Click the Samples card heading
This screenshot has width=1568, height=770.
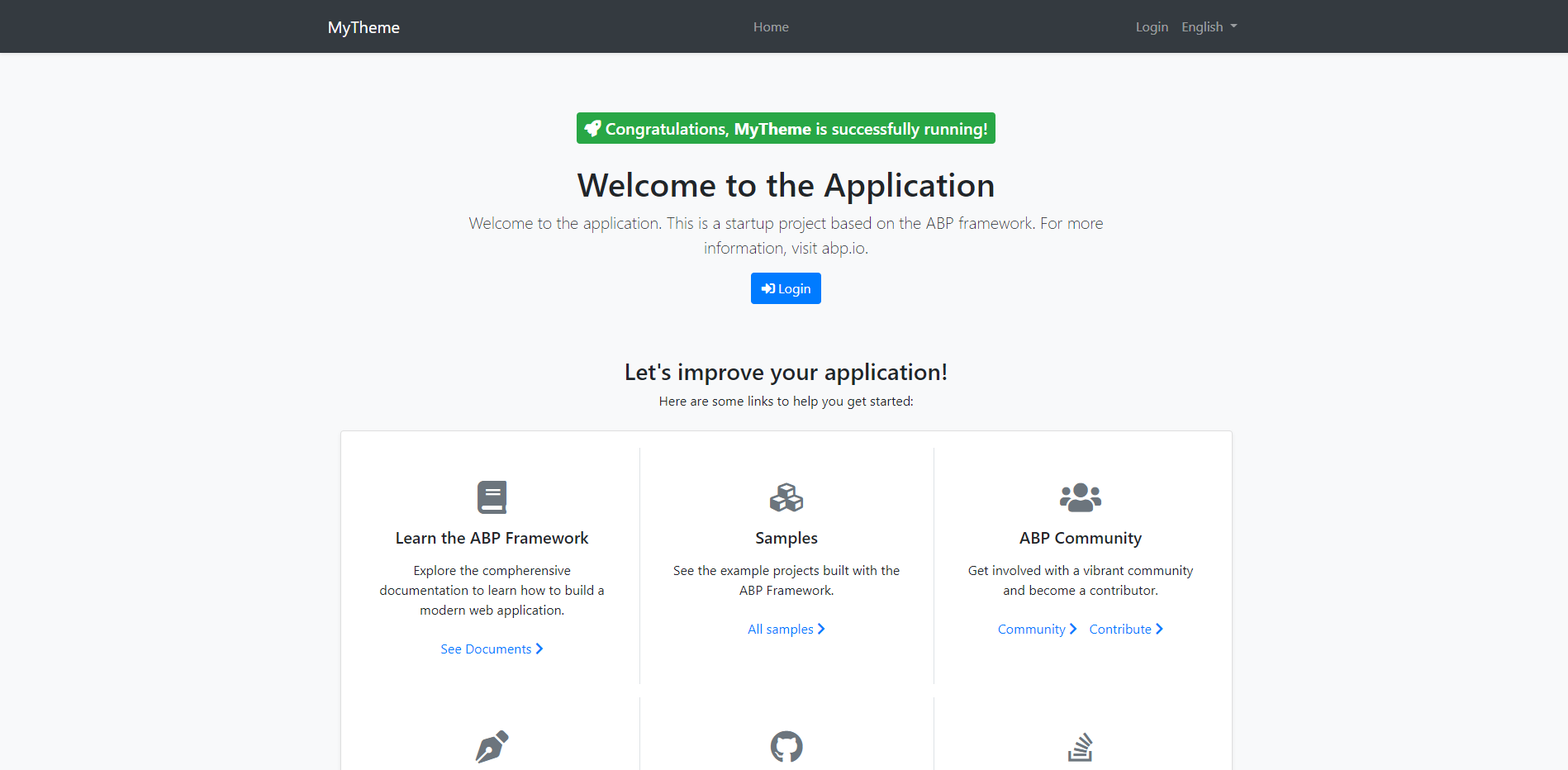tap(786, 538)
